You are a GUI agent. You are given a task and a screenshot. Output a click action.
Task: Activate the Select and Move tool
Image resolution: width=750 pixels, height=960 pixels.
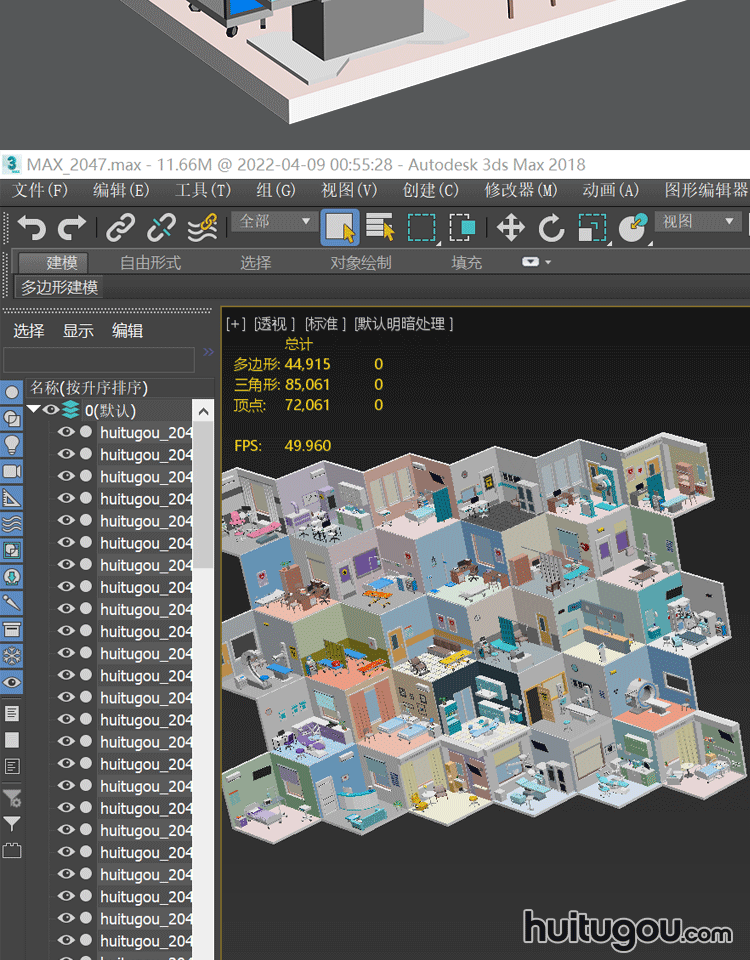point(511,228)
